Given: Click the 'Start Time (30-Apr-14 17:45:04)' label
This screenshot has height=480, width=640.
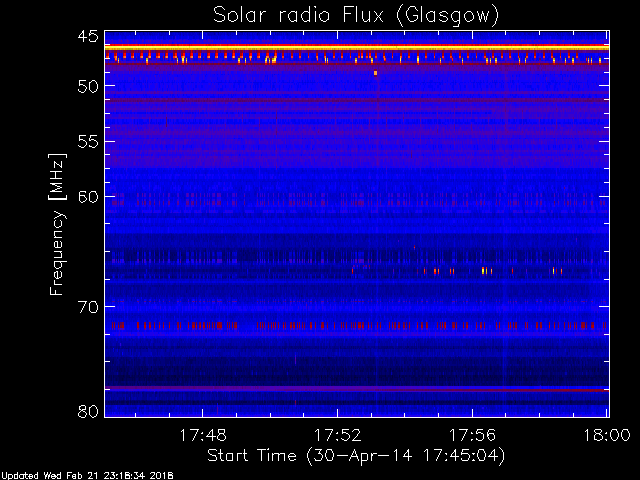Looking at the screenshot, I should click(x=356, y=456).
